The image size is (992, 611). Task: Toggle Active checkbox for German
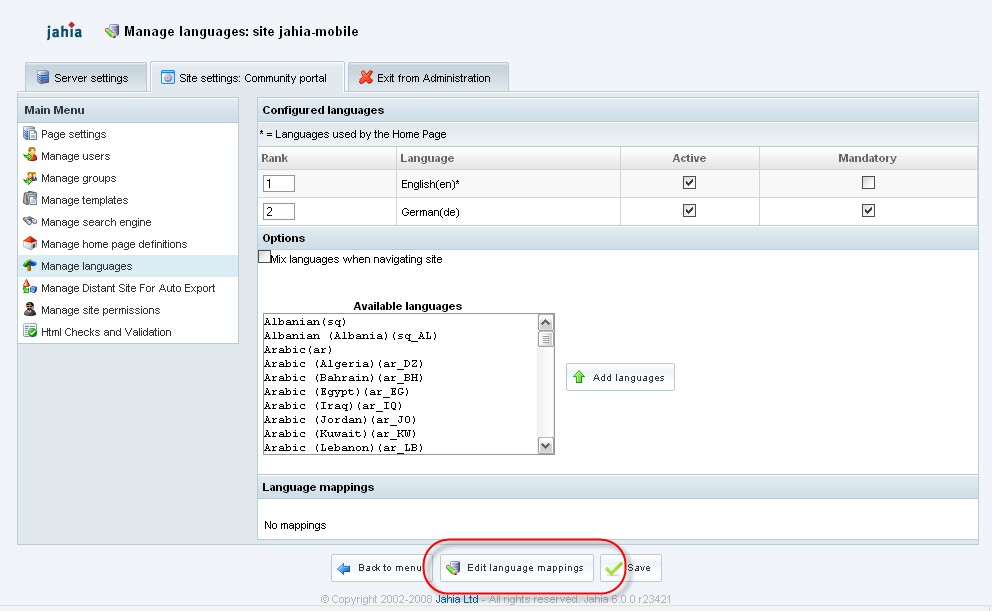point(690,211)
